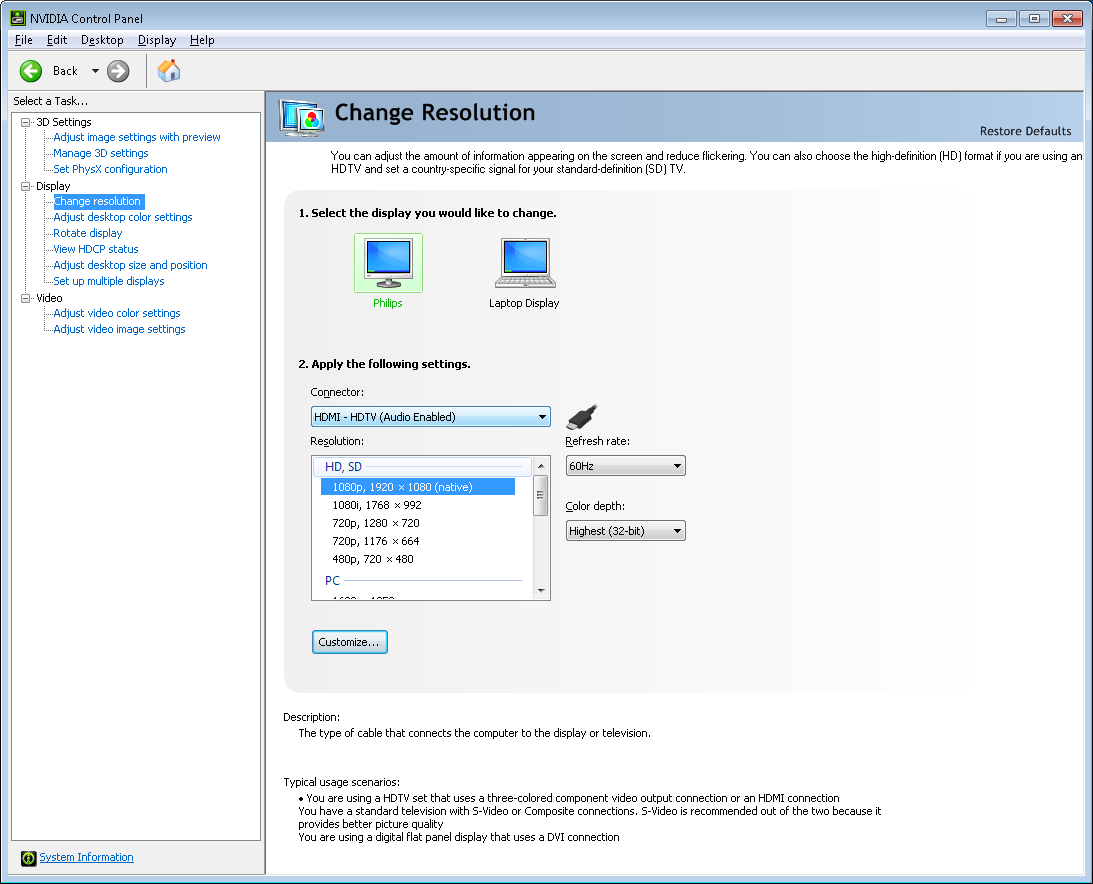Click the Forward arrow icon
The width and height of the screenshot is (1093, 884).
[x=118, y=71]
